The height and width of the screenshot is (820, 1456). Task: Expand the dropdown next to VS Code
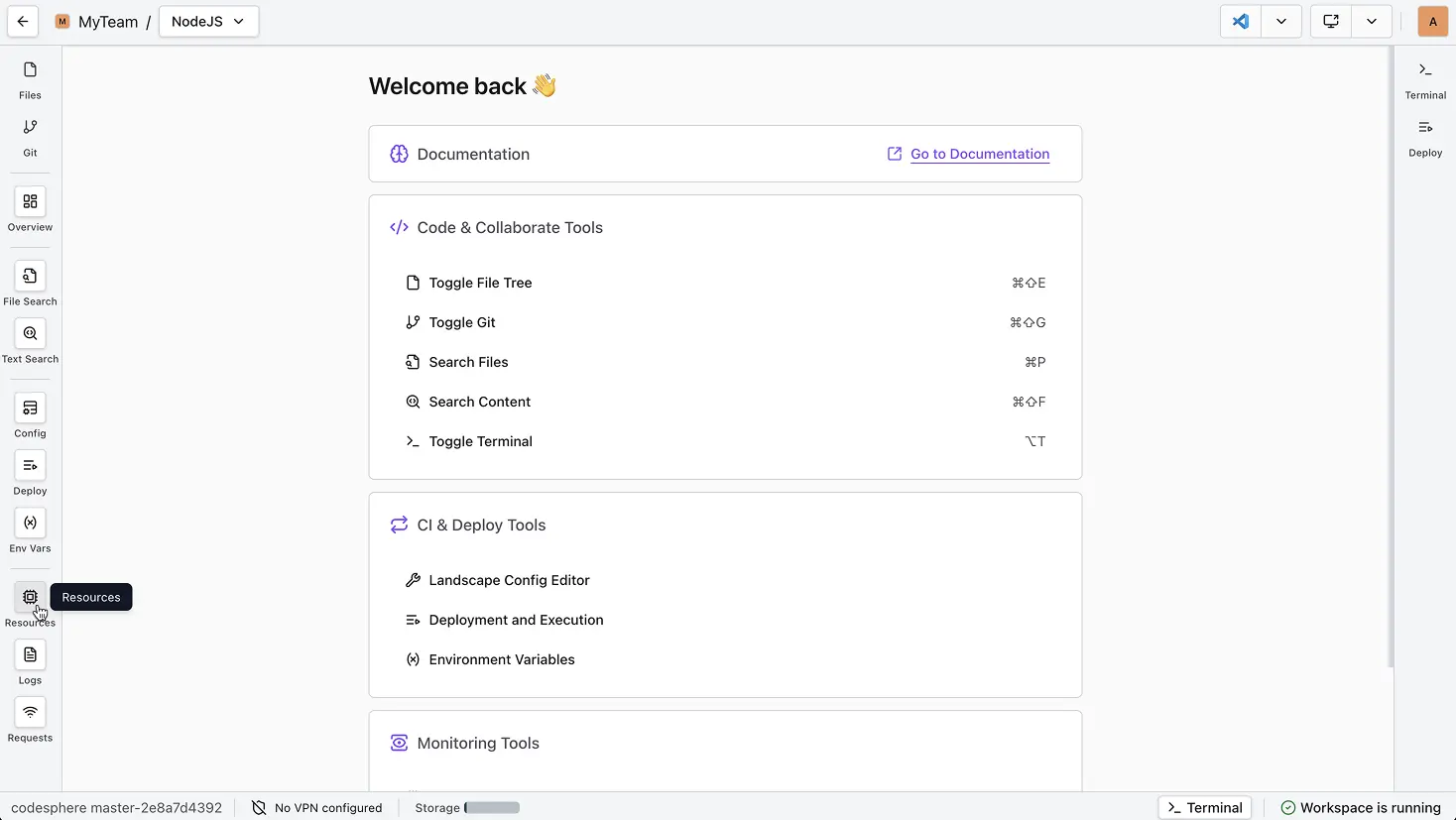pos(1281,22)
